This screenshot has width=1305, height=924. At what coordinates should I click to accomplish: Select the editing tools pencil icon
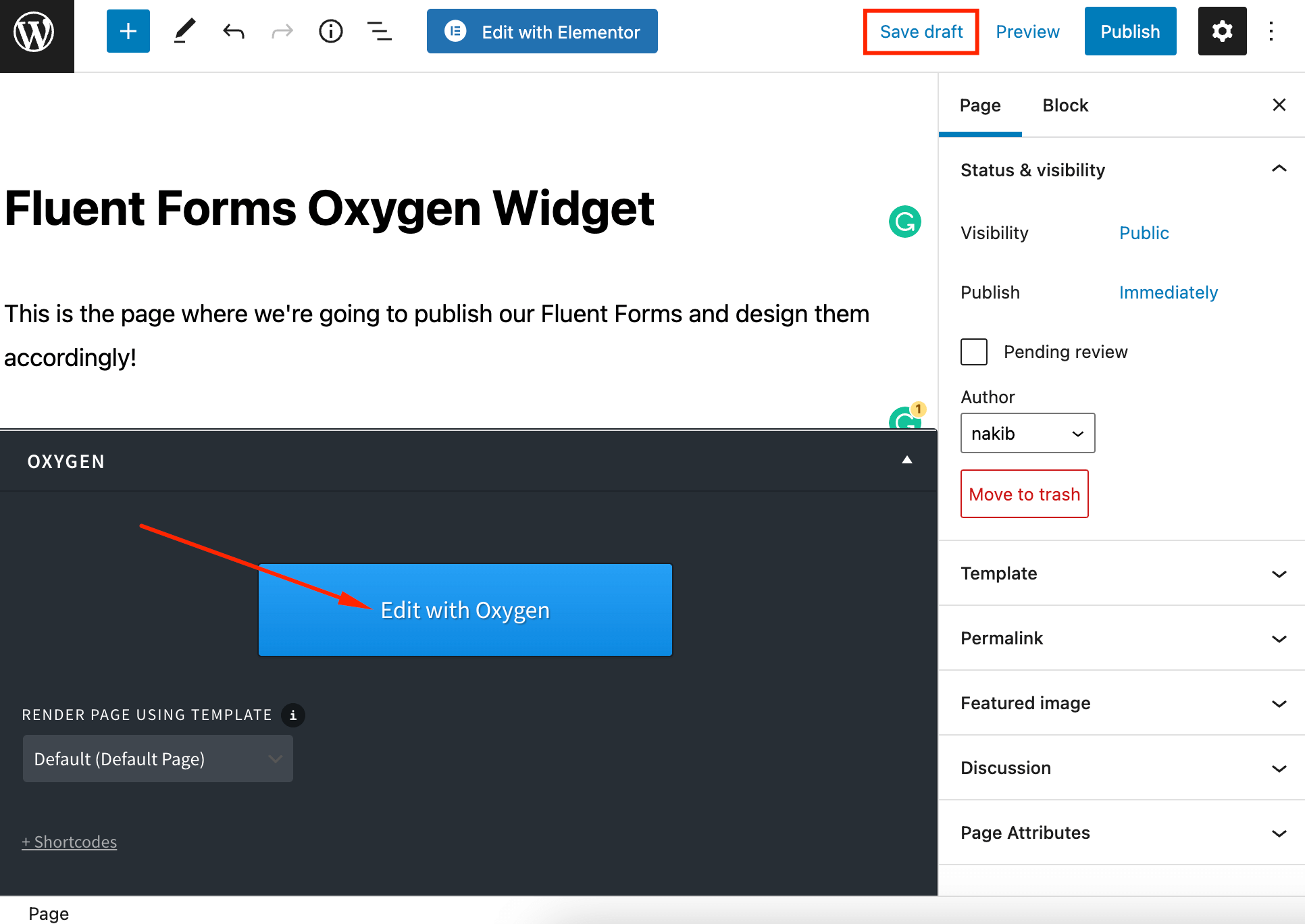(184, 30)
